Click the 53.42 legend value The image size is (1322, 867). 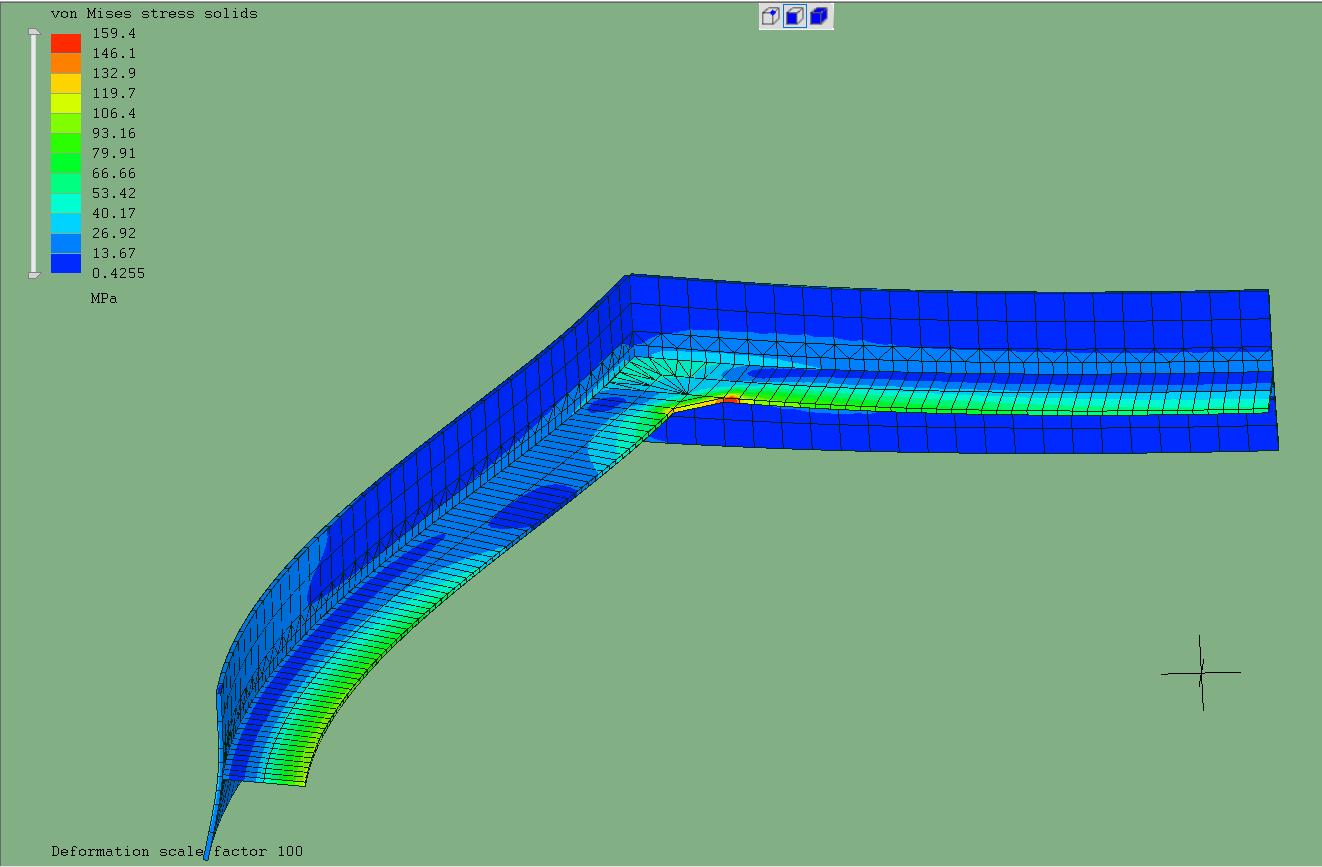click(113, 193)
